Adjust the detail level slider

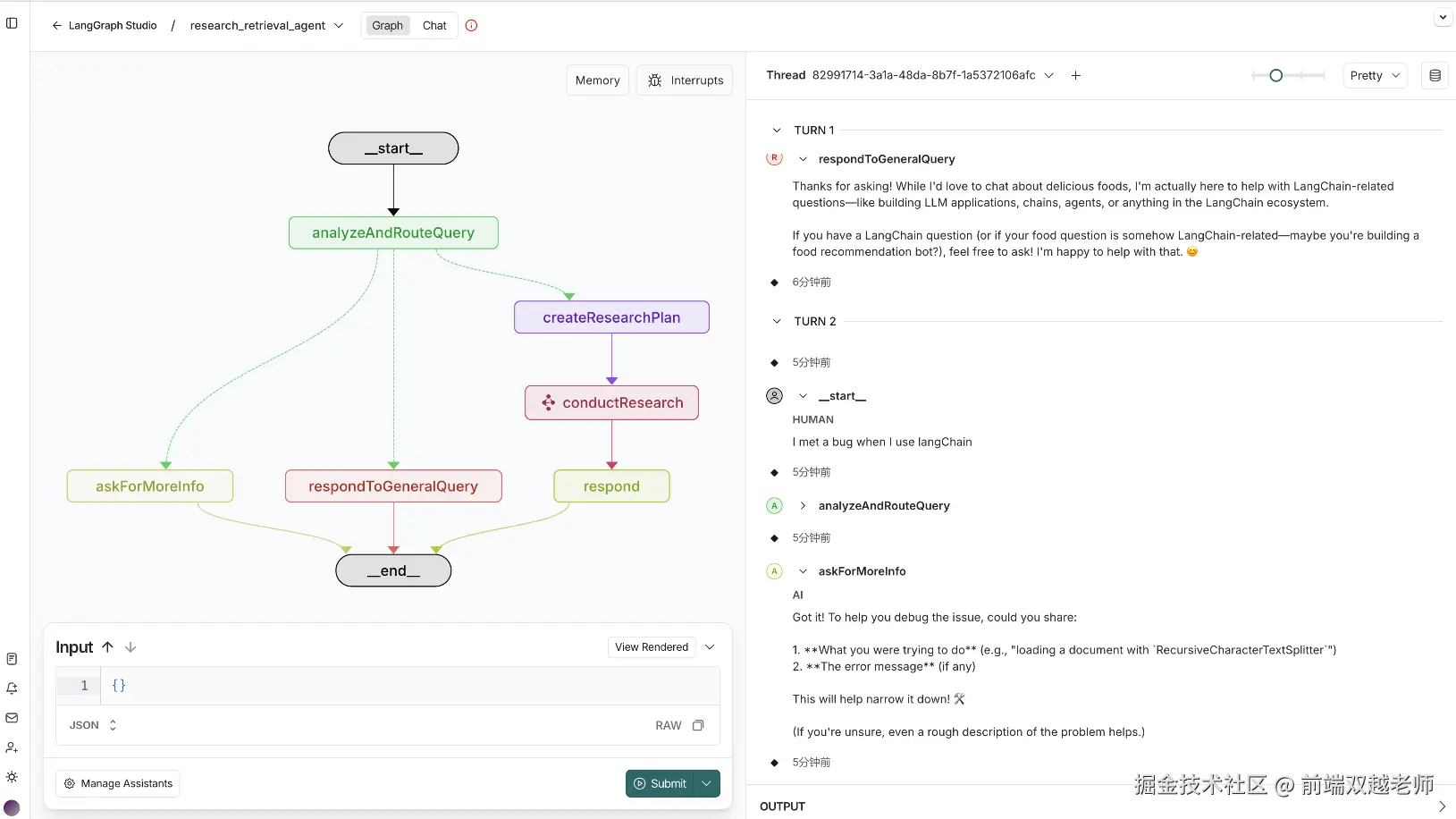pos(1276,76)
